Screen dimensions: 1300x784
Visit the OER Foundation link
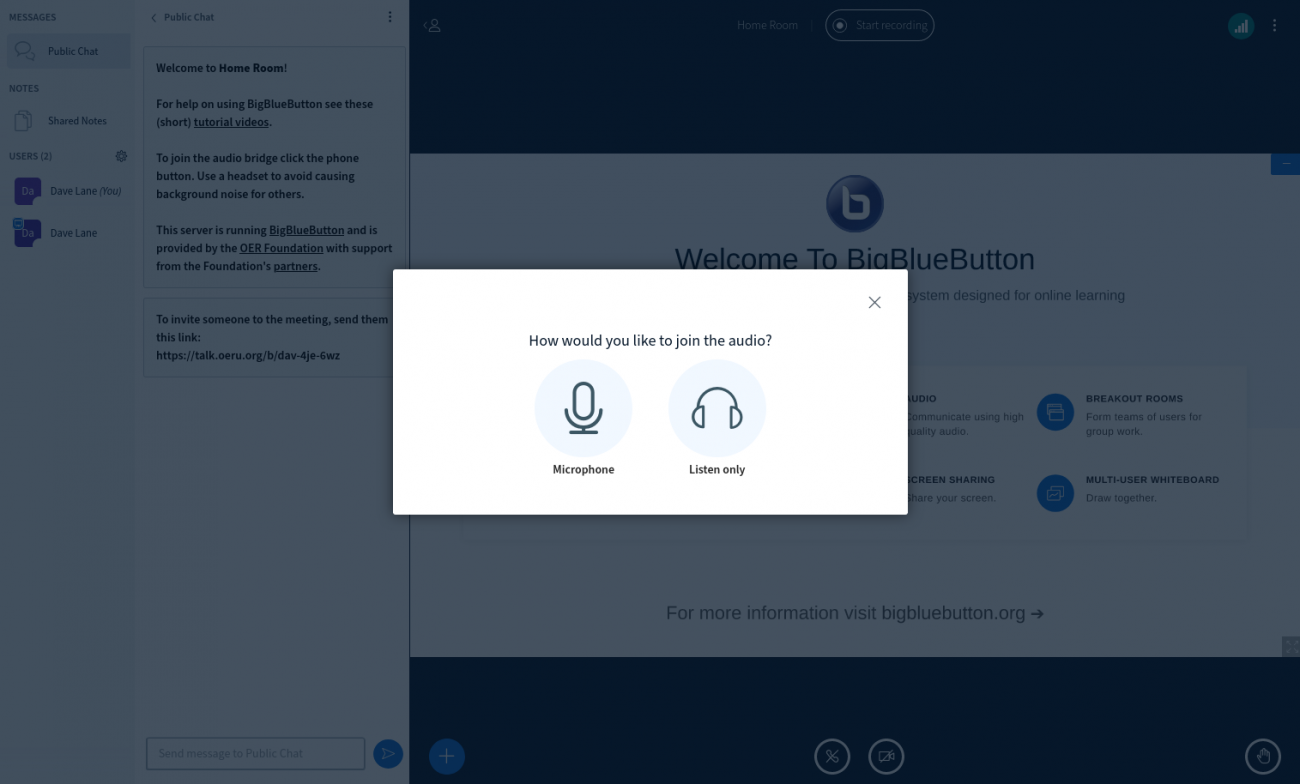(x=281, y=248)
